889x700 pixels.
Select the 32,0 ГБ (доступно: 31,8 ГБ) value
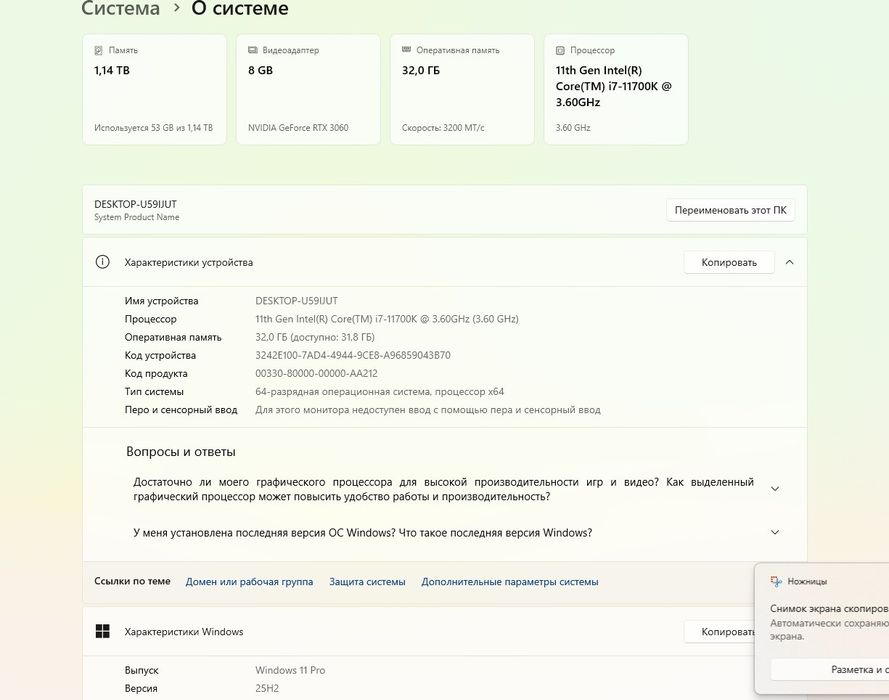click(x=315, y=337)
